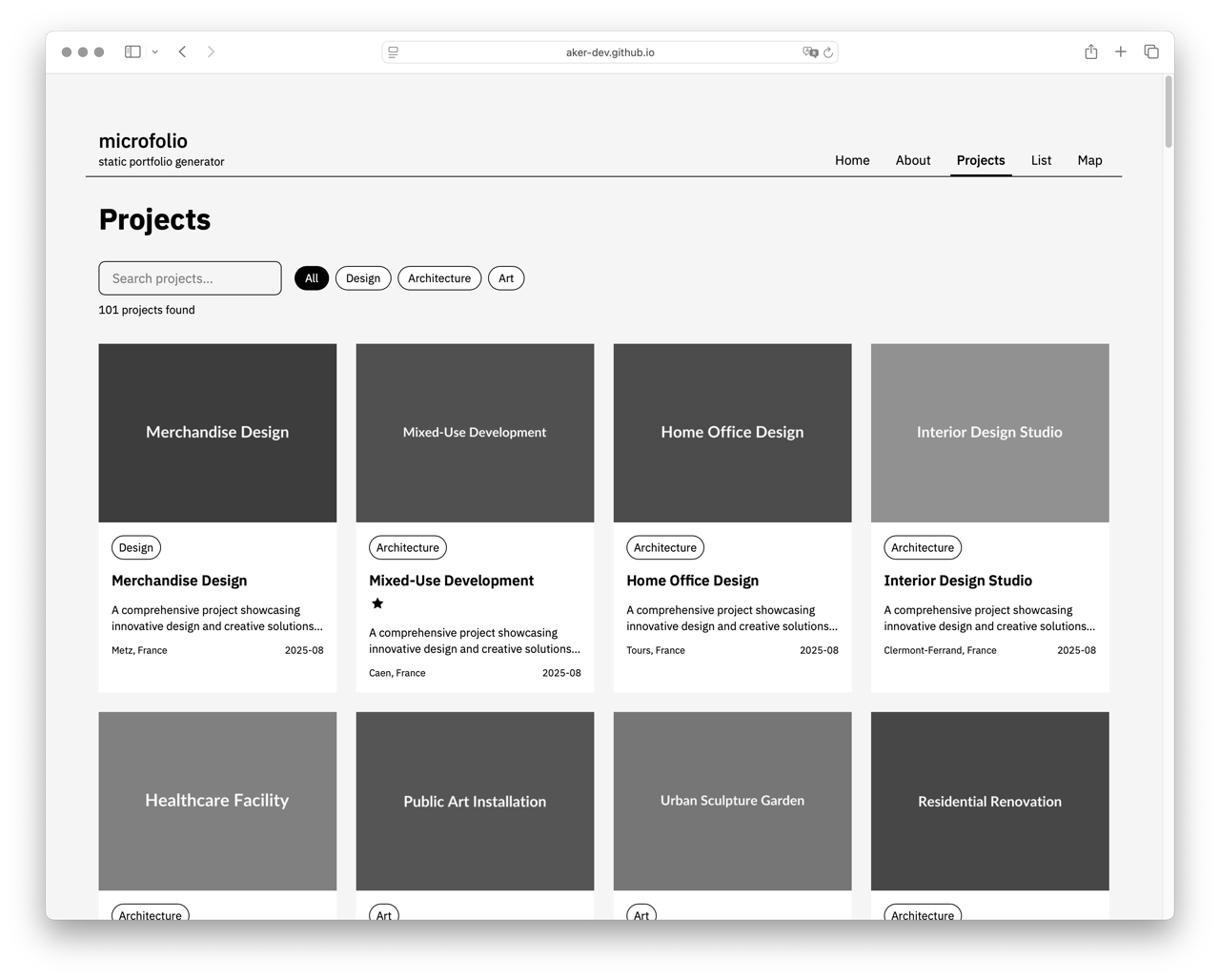Open the Merchandise Design thumbnail
Screen dimensions: 1220x980
coord(217,433)
